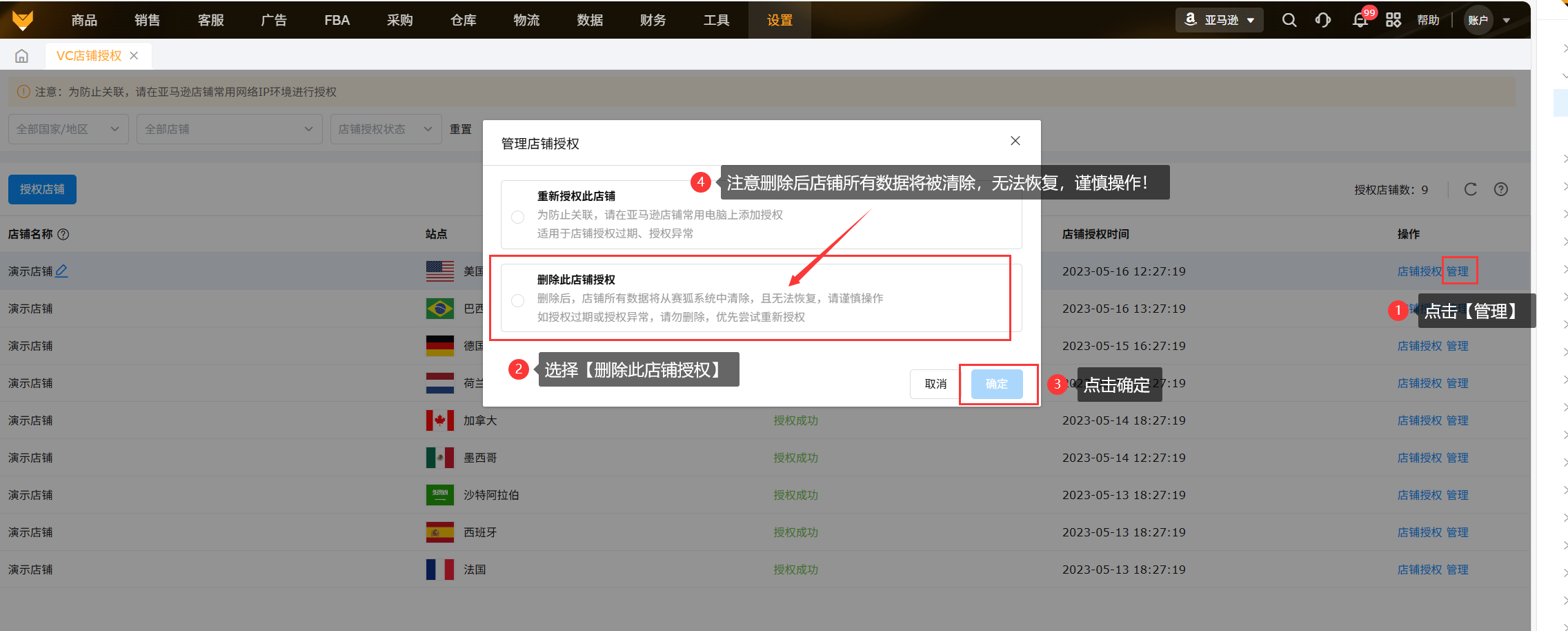This screenshot has height=631, width=1568.
Task: Select the 重新授权此店铺 radio option
Action: [517, 217]
